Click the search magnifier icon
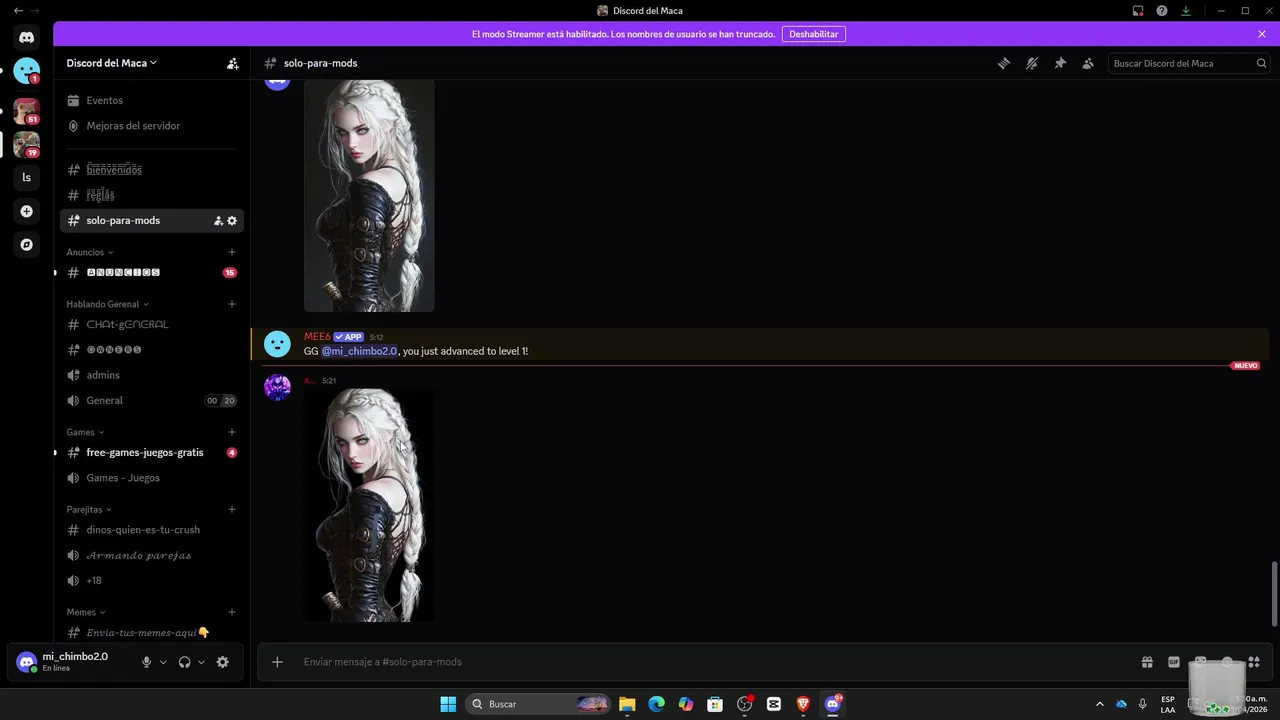The height and width of the screenshot is (720, 1280). 1261,63
